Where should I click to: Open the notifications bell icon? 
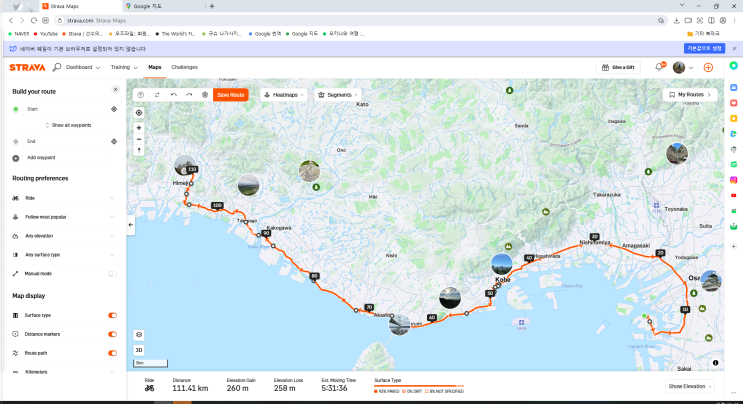coord(659,67)
